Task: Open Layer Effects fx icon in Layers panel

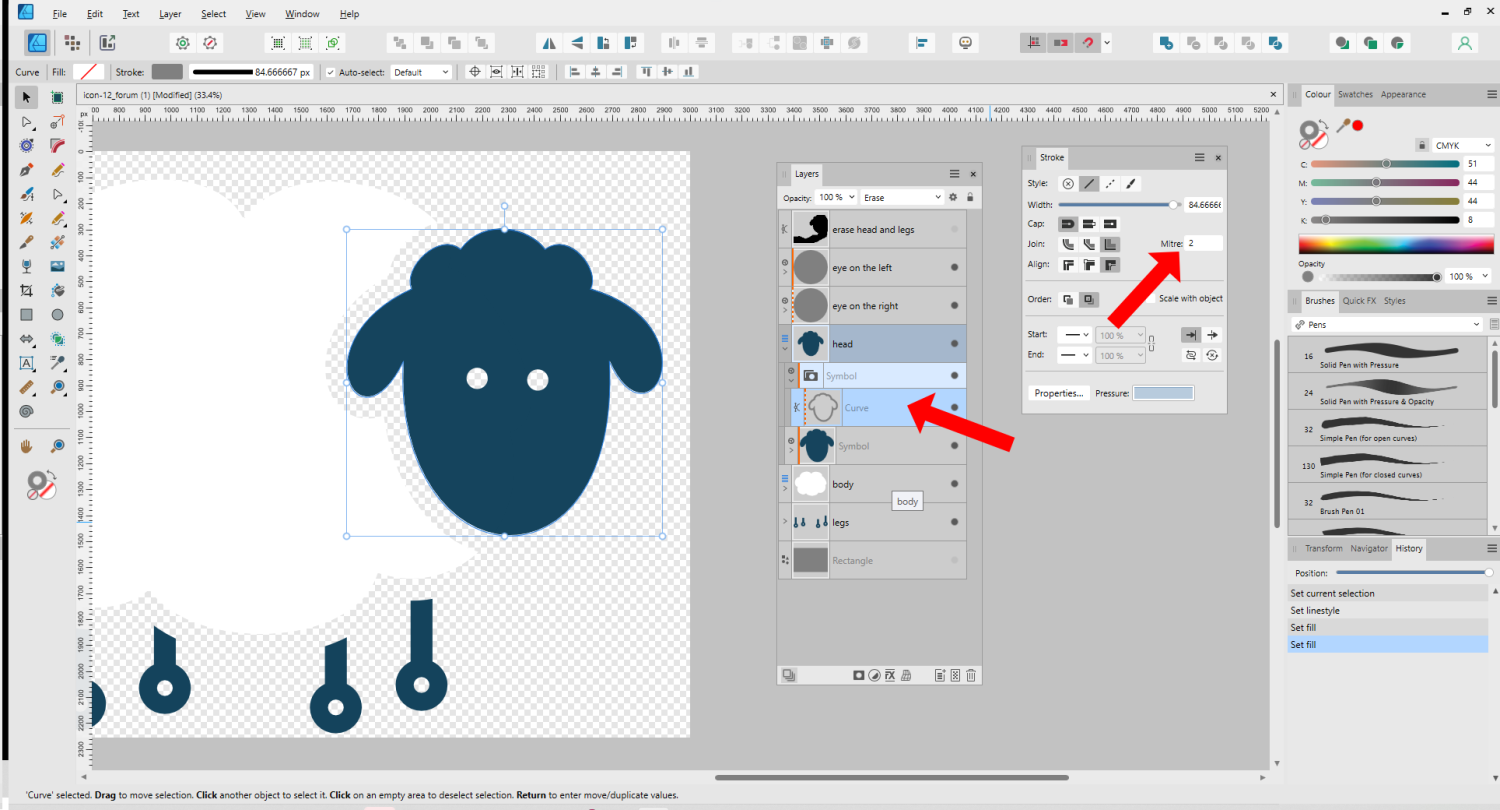Action: [x=889, y=675]
